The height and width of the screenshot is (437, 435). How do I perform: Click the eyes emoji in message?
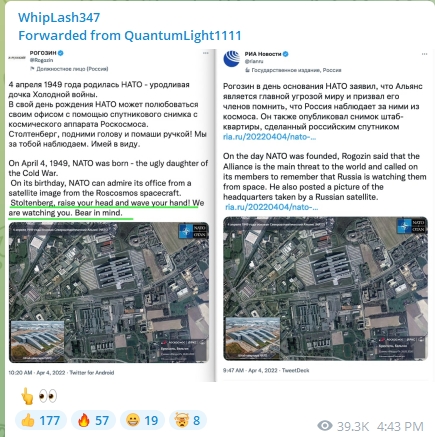click(48, 396)
